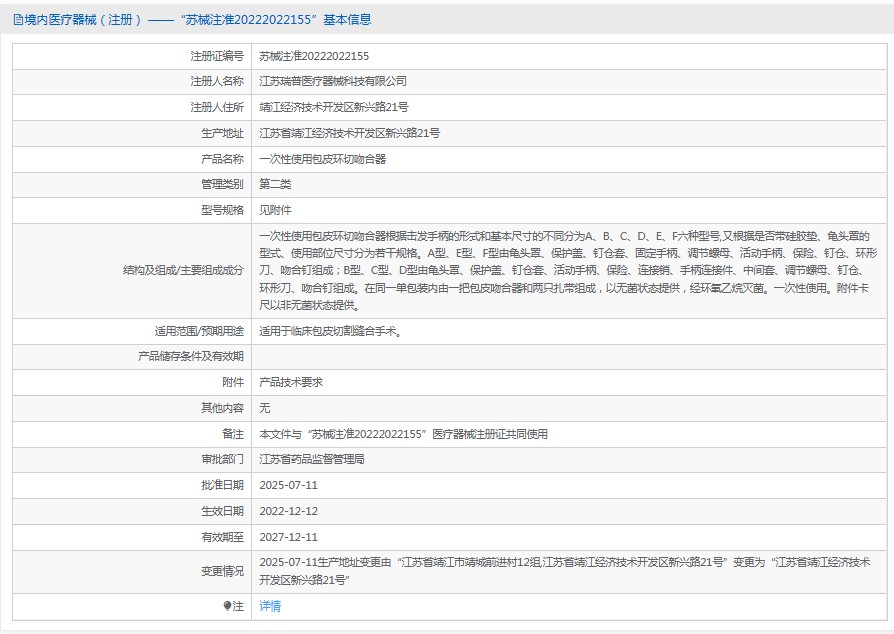Click the intended use text 适用于临床包皮切割缝合手术
The height and width of the screenshot is (634, 894).
331,331
